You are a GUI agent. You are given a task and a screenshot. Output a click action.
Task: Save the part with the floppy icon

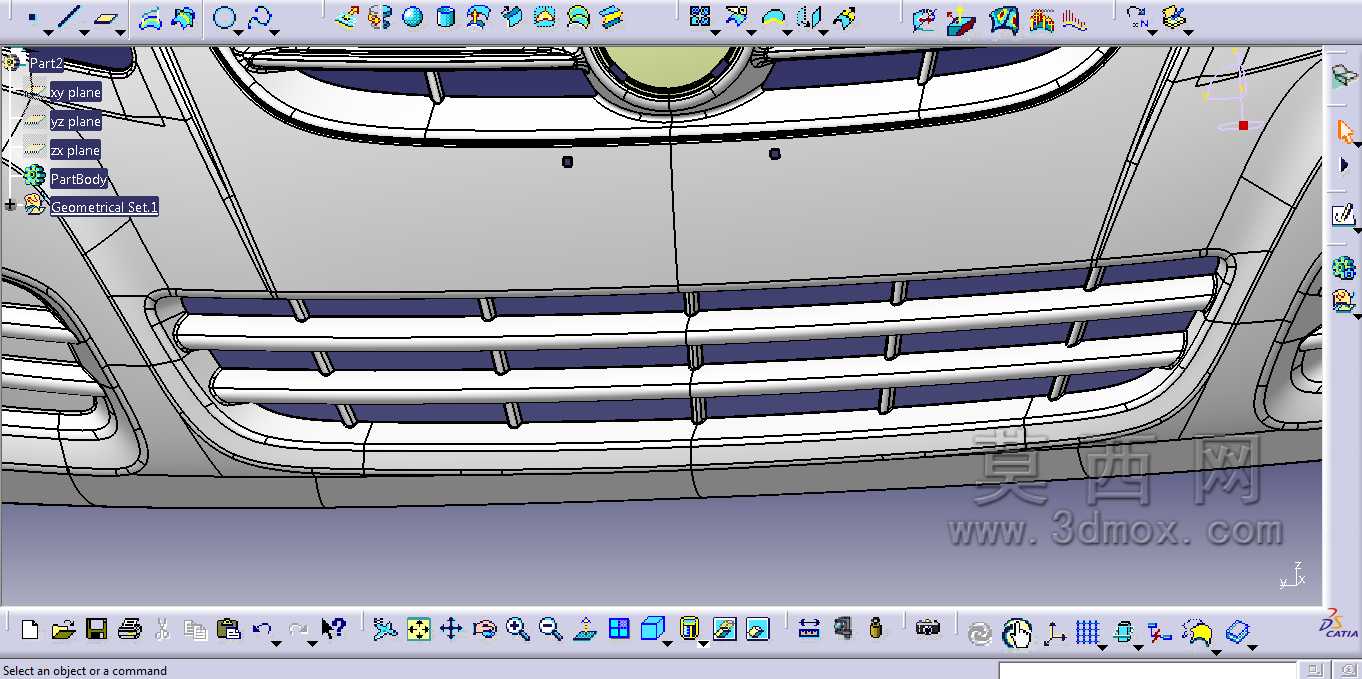pos(96,629)
